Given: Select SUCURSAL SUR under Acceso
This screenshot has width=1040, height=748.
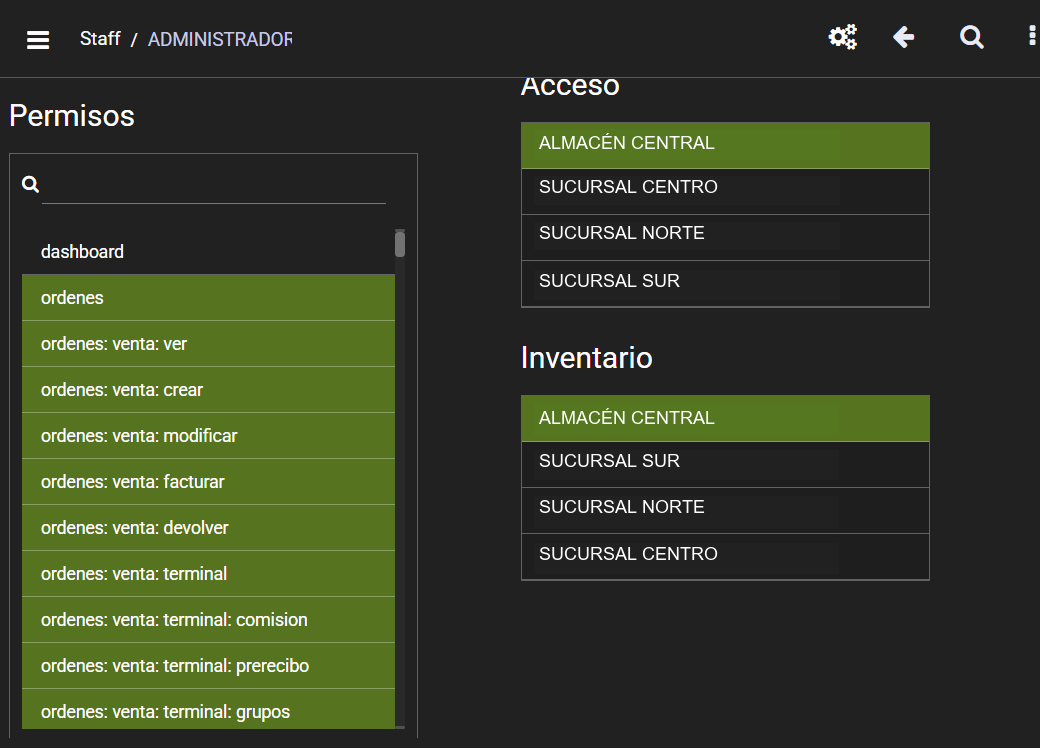Looking at the screenshot, I should (x=725, y=284).
